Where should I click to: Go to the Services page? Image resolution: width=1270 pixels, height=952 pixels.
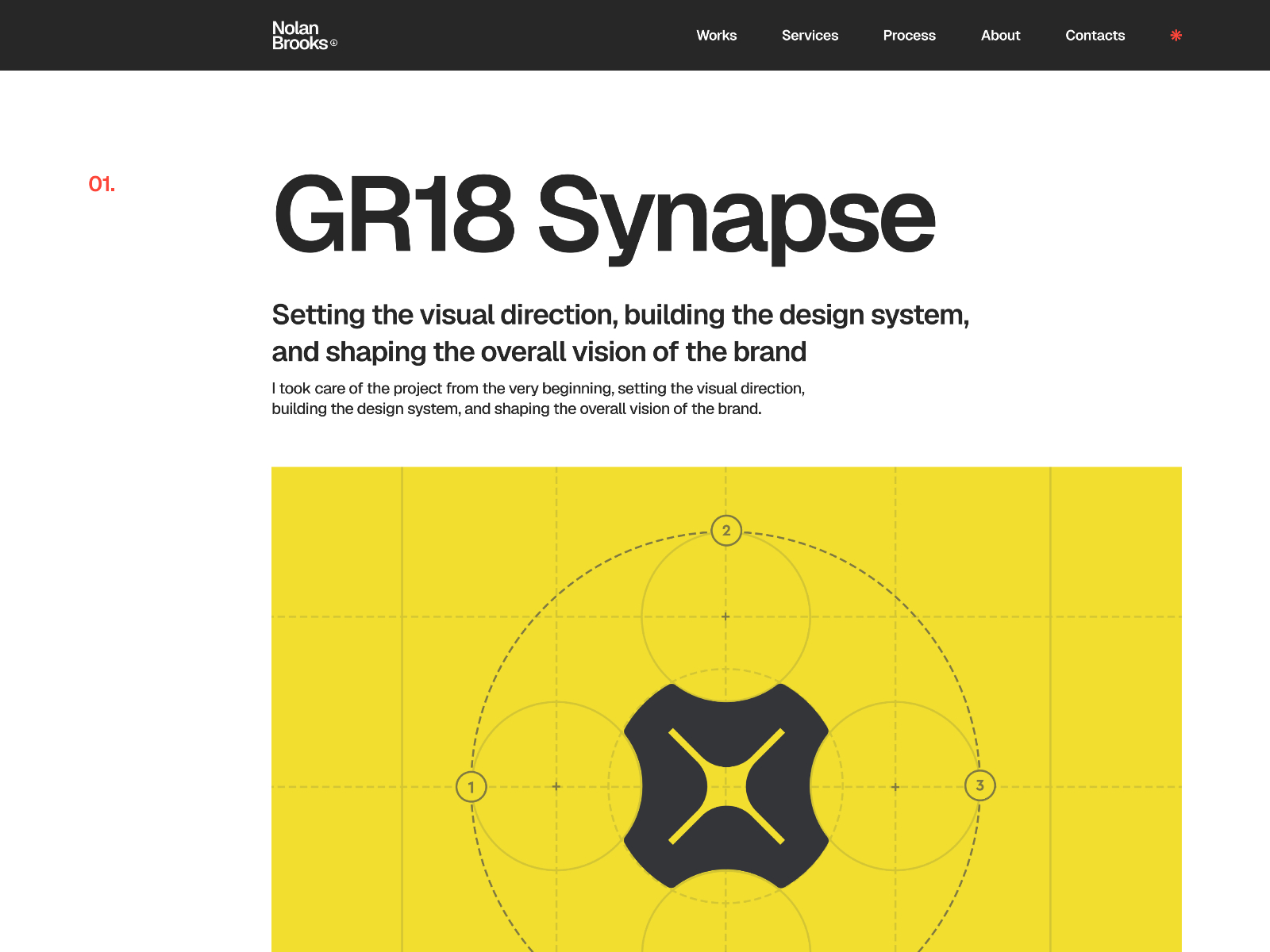pos(810,36)
